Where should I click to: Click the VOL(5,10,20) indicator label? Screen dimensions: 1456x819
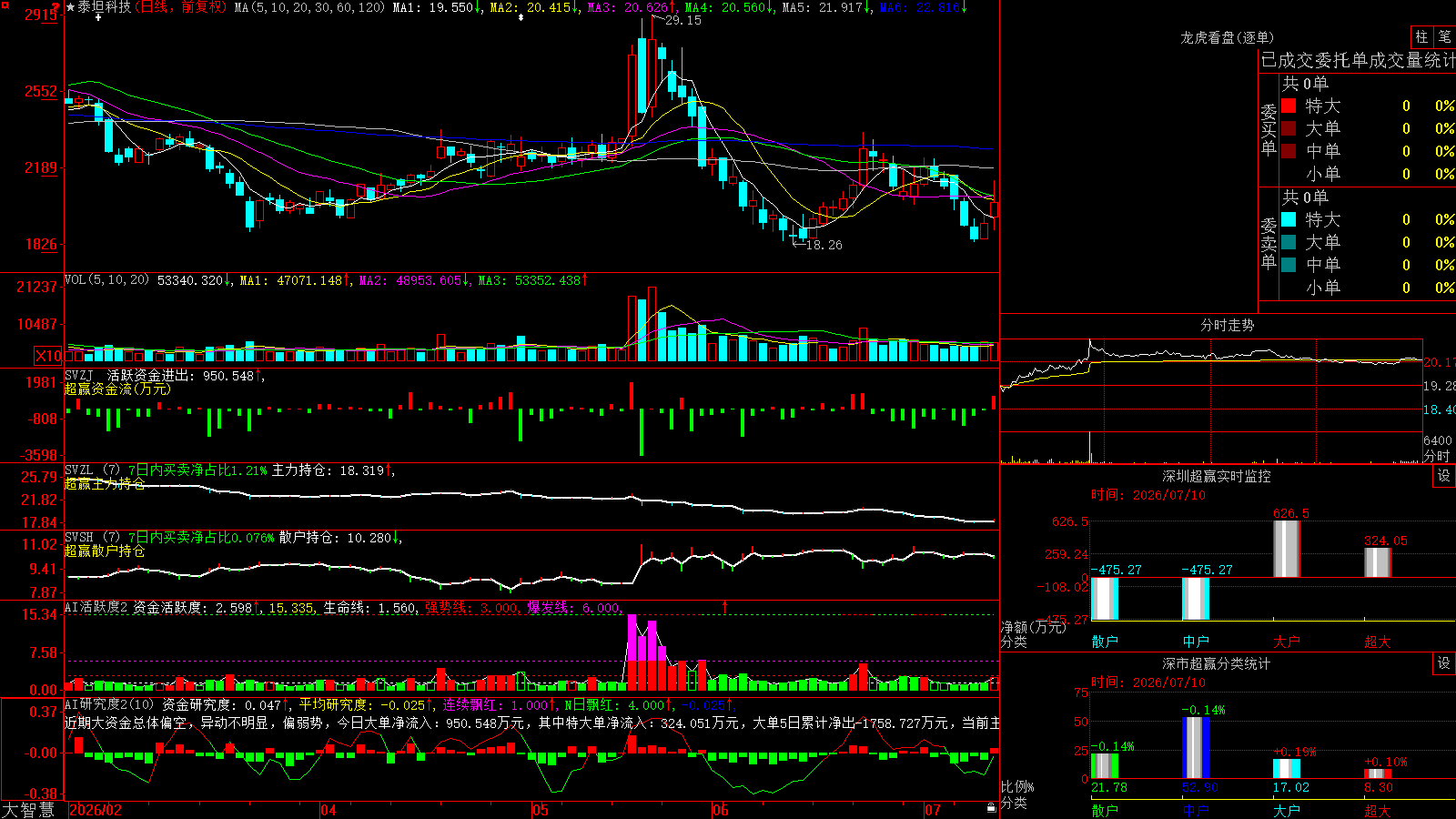tap(107, 279)
